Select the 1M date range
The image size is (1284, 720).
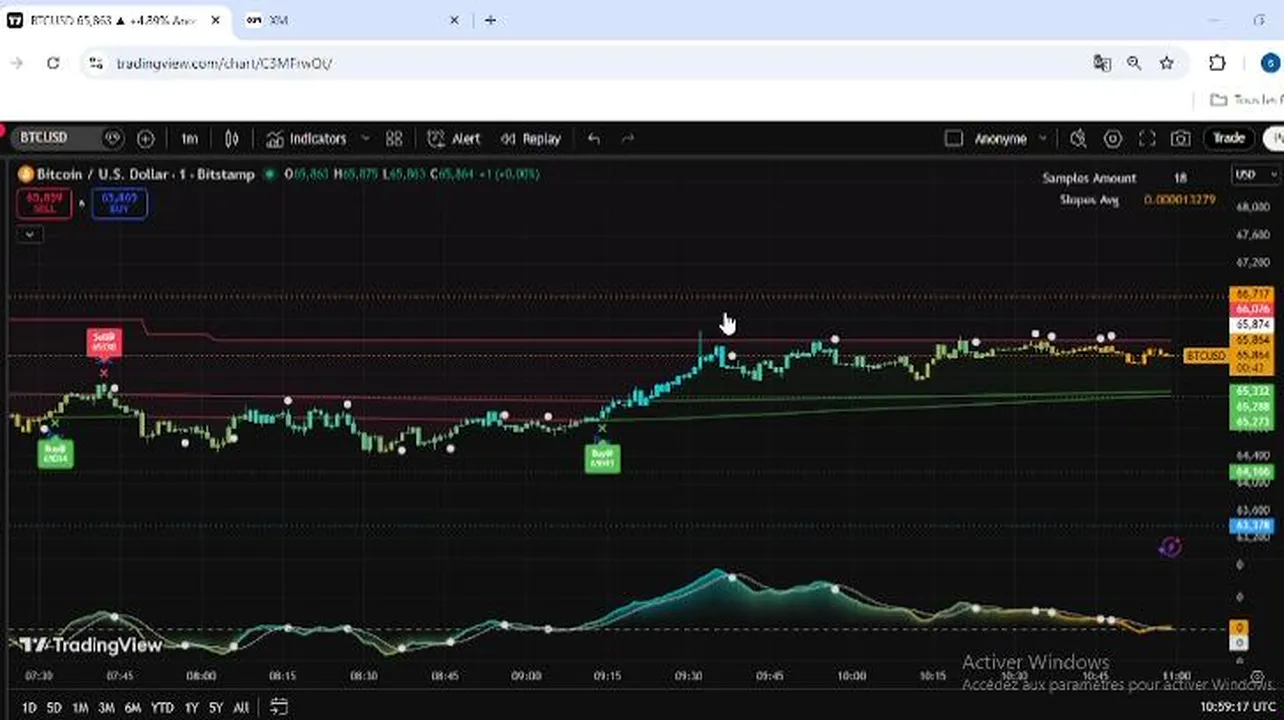[80, 708]
